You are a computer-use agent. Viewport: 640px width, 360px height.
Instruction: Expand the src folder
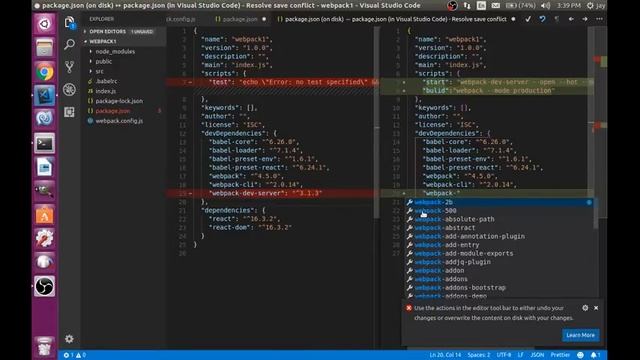pyautogui.click(x=100, y=71)
